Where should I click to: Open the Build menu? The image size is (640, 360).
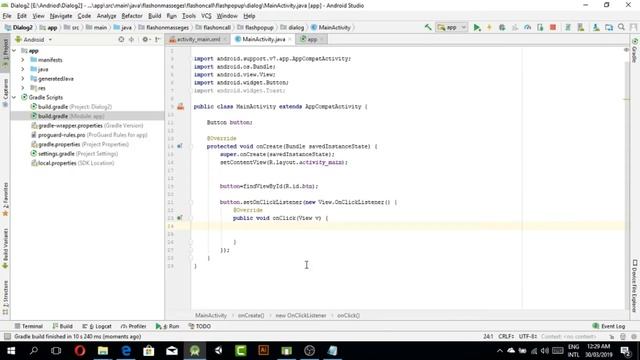[x=154, y=16]
